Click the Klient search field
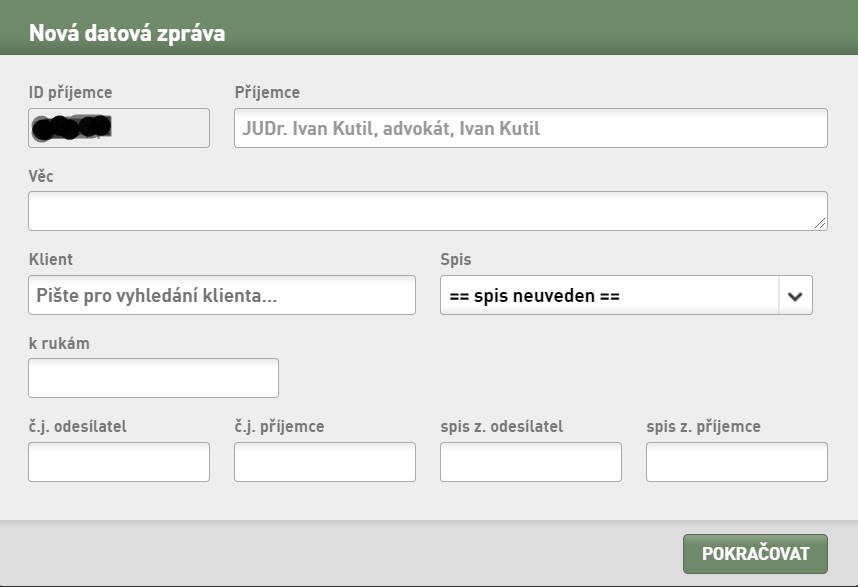Image resolution: width=858 pixels, height=587 pixels. coord(222,295)
